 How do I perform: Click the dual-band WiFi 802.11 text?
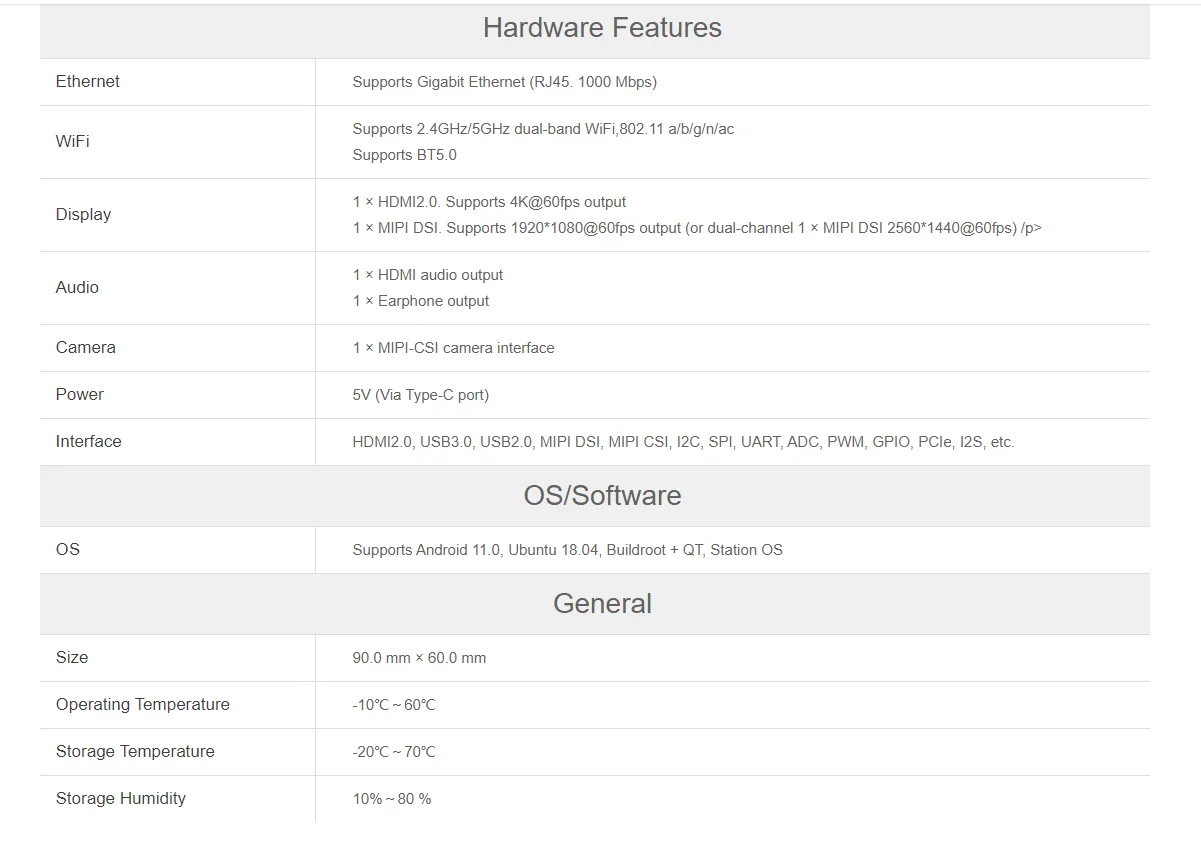click(543, 129)
